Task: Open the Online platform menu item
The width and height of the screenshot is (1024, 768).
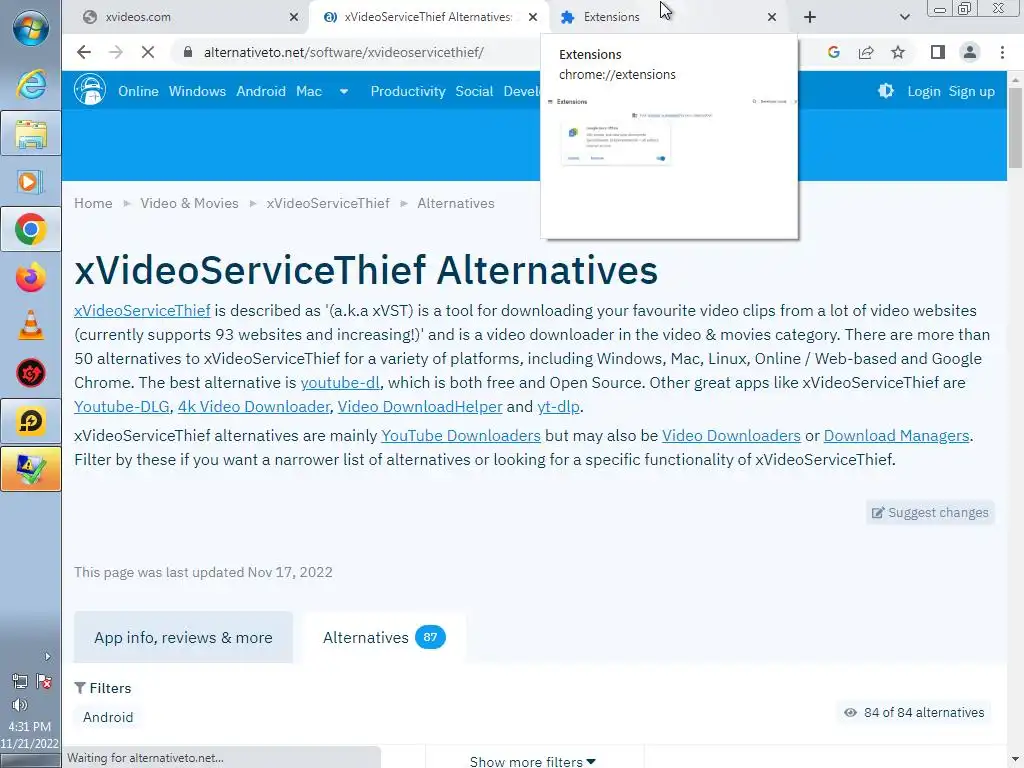Action: tap(138, 91)
